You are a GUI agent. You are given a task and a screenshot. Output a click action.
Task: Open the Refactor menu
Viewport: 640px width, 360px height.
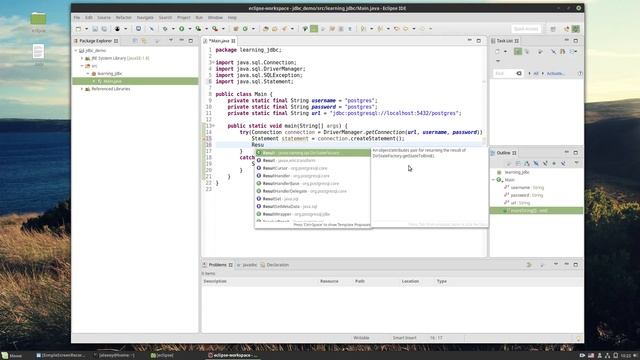pyautogui.click(x=123, y=18)
